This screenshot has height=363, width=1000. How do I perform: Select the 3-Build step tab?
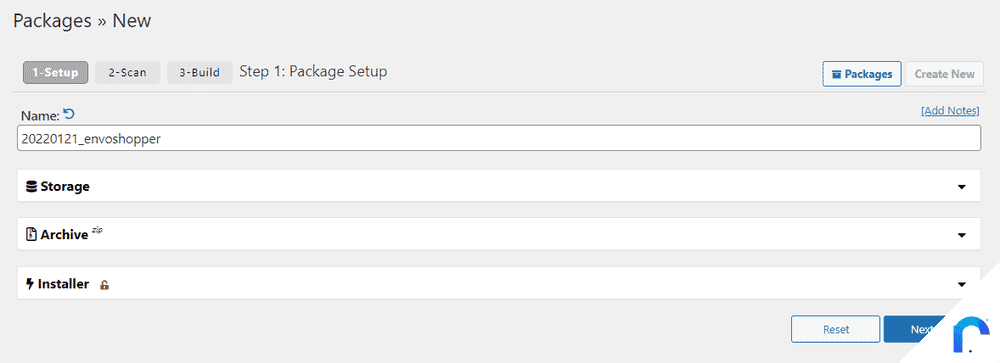200,73
